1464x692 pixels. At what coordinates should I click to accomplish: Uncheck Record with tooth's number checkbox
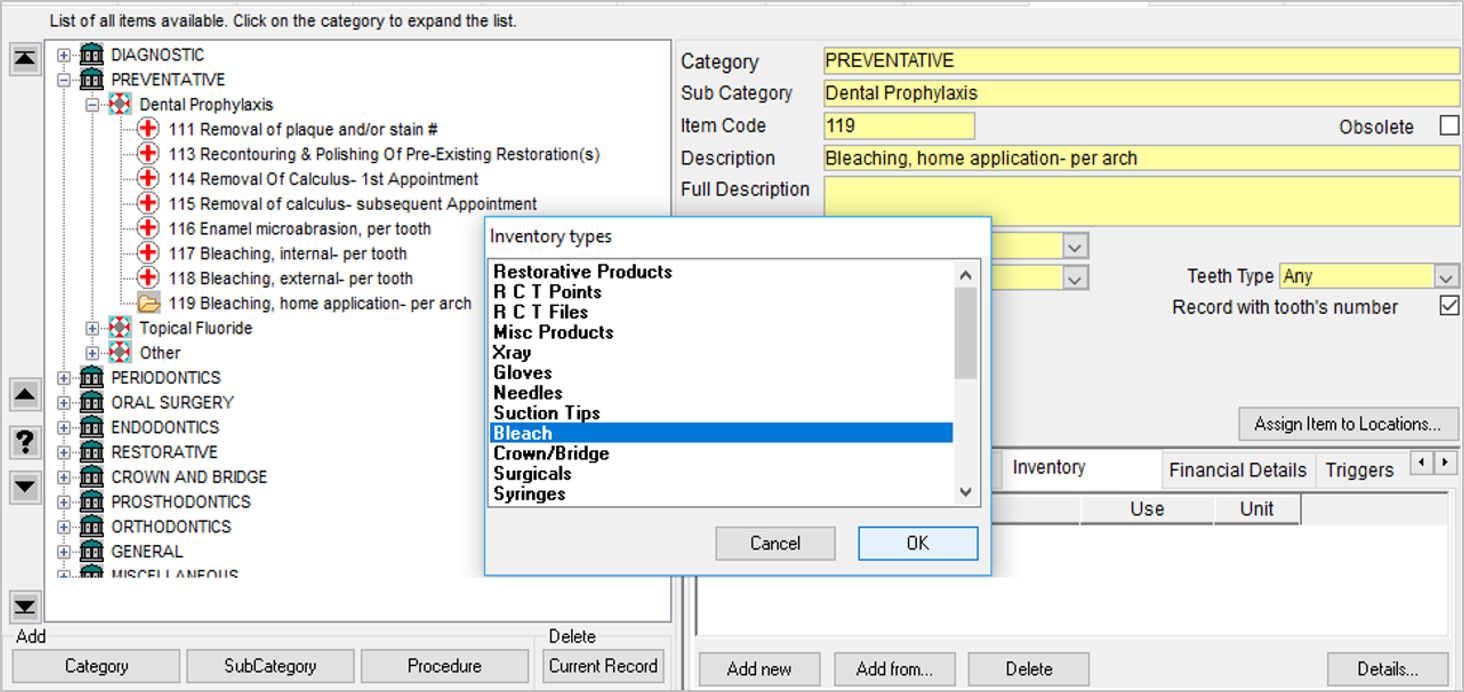(1448, 307)
